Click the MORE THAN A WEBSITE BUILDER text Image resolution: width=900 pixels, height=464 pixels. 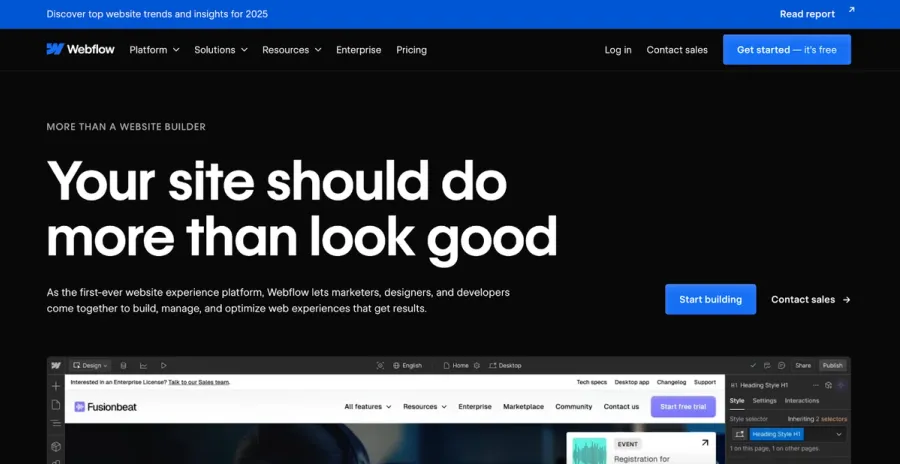pos(126,127)
